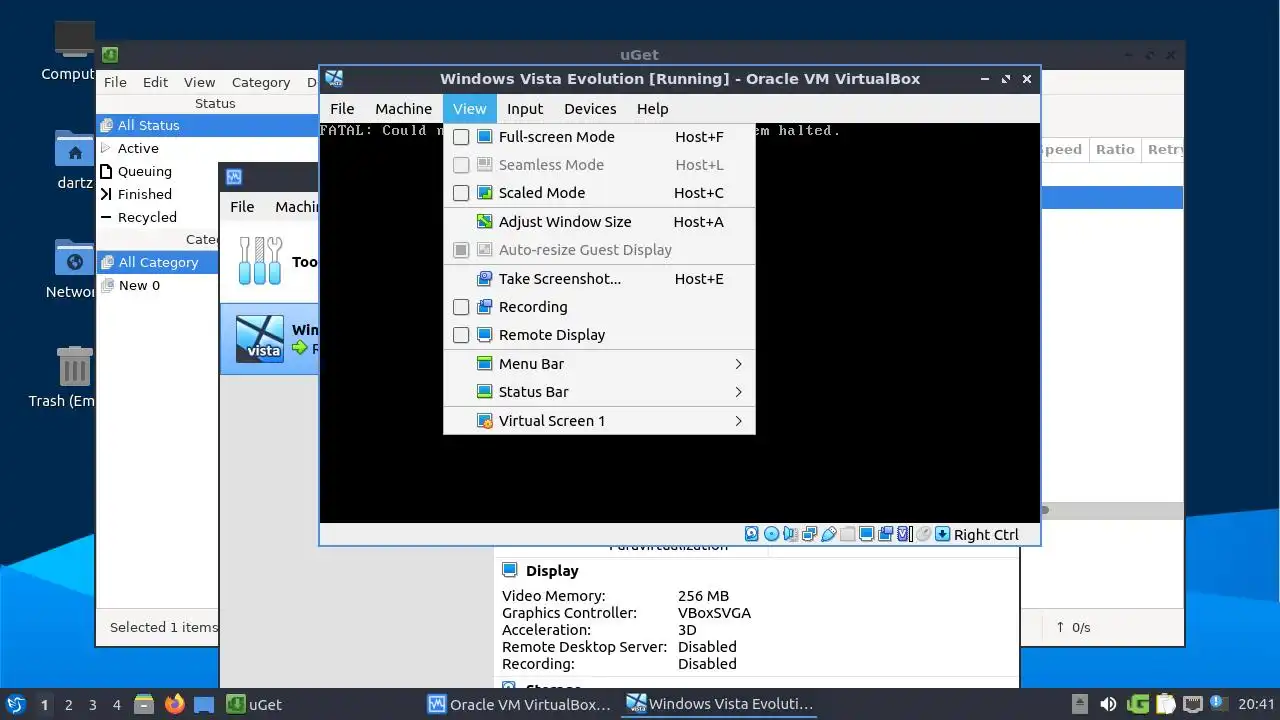
Task: Click the uGet tray icon in the system tray
Action: coord(1138,704)
